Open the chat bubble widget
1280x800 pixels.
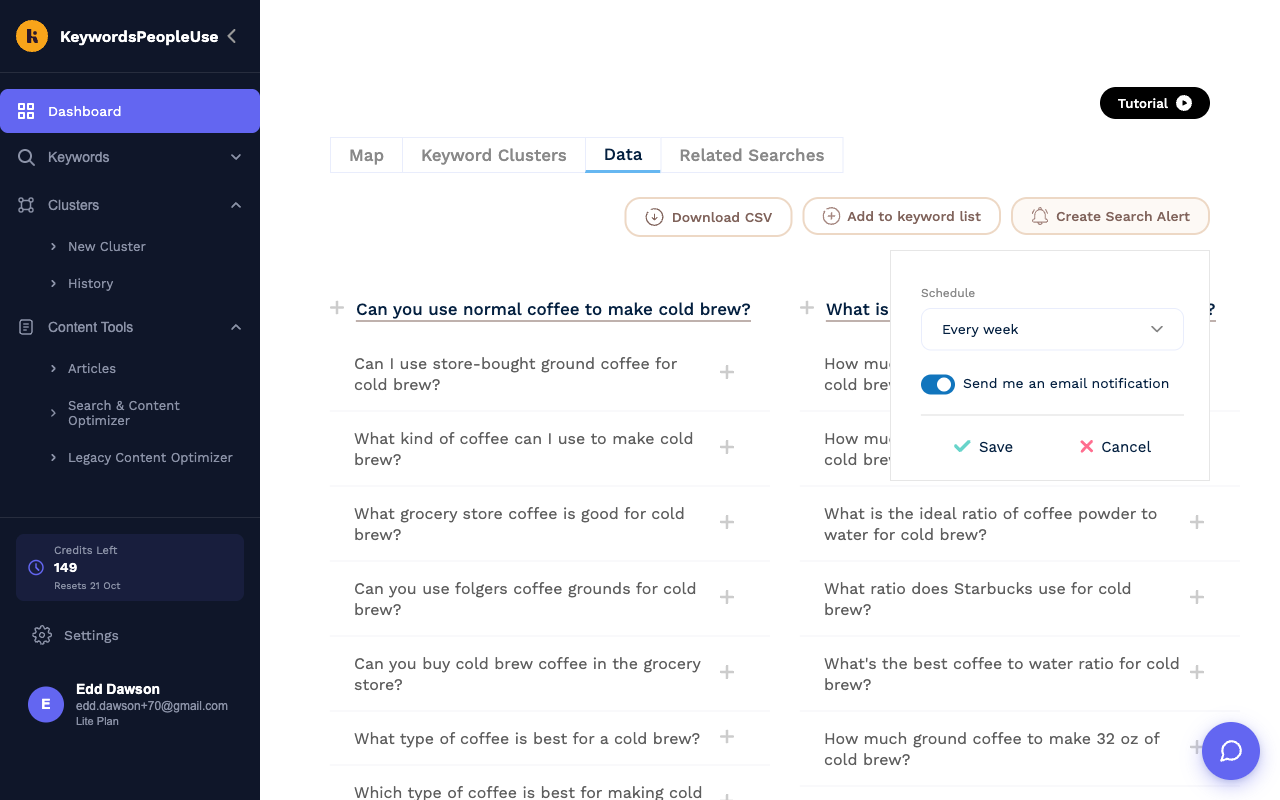[x=1231, y=751]
